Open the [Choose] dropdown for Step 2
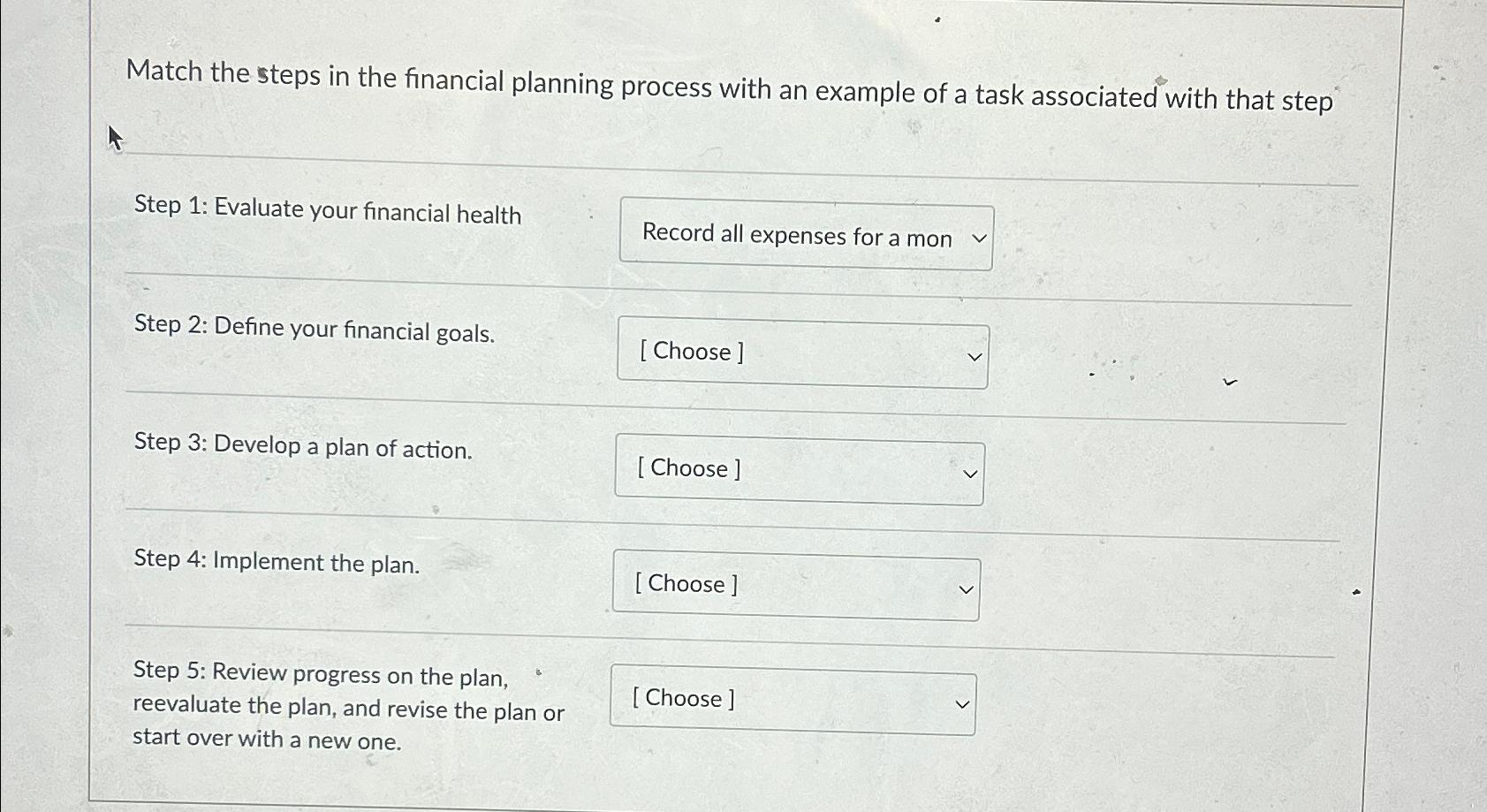 pos(802,353)
